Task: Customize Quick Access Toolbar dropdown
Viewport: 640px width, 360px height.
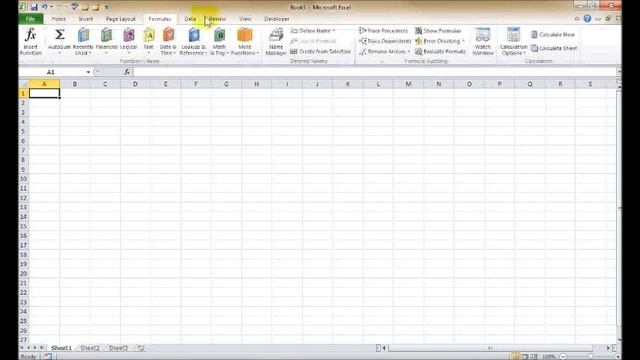Action: tap(107, 7)
